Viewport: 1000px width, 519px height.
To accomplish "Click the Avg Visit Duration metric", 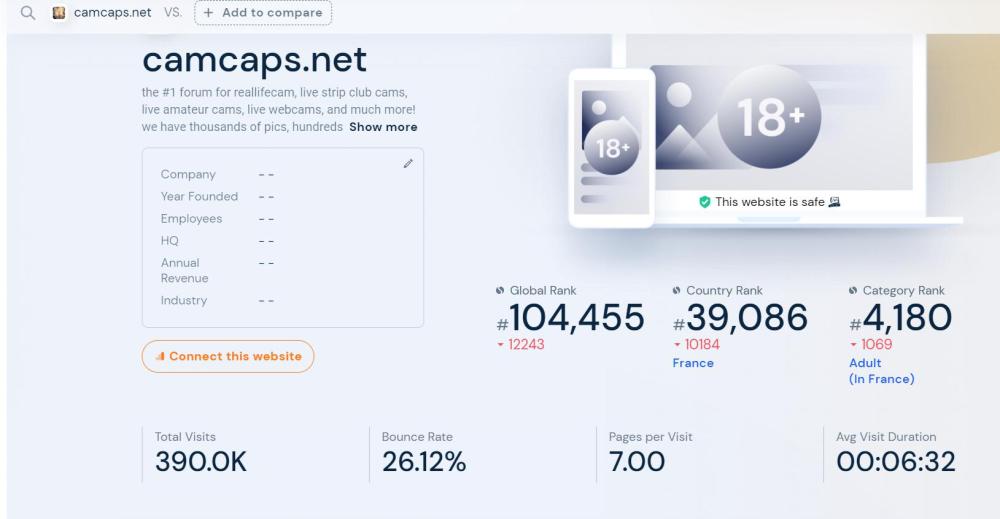I will click(895, 461).
